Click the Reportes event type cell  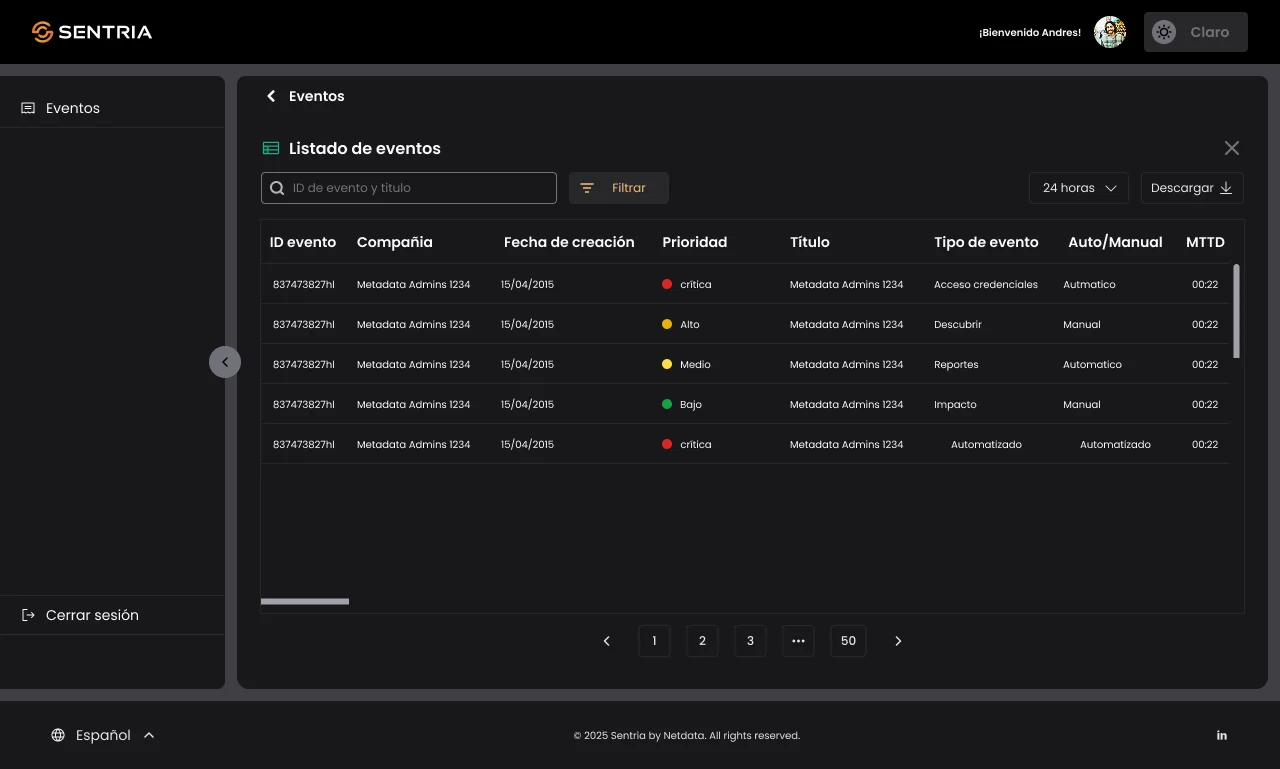(x=956, y=364)
